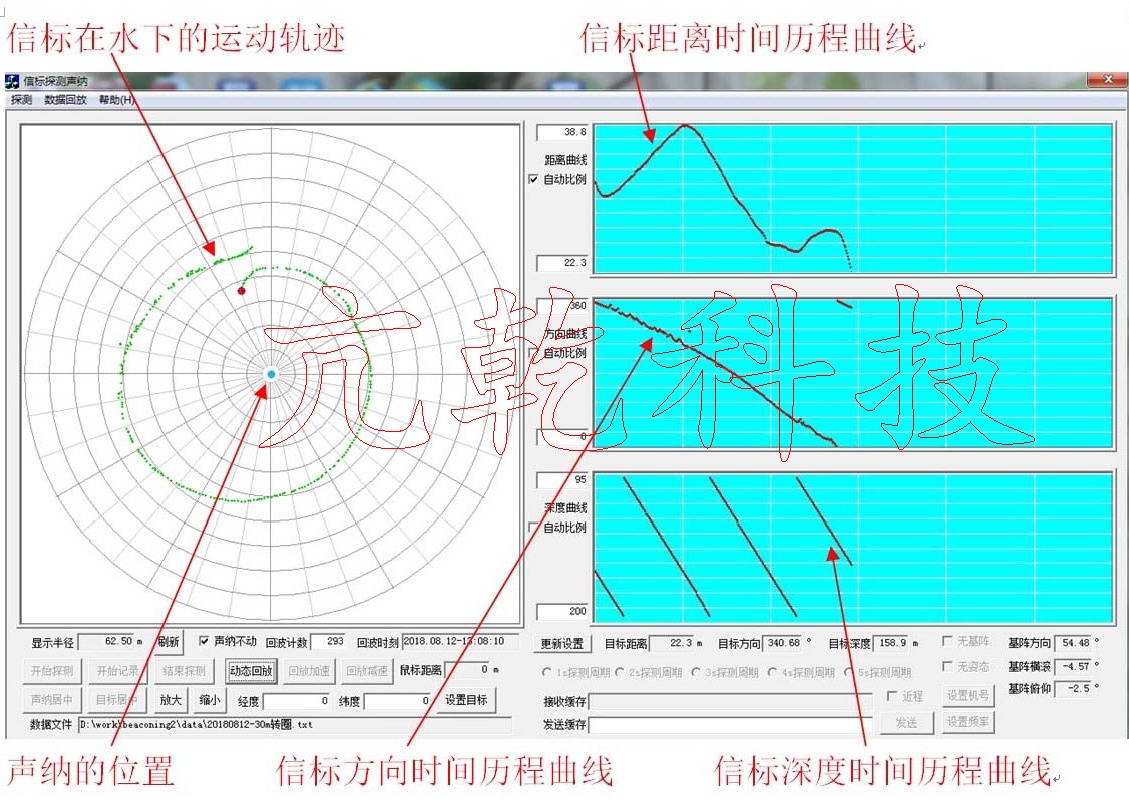The image size is (1129, 811).
Task: Click the 刷新 button
Action: point(169,642)
